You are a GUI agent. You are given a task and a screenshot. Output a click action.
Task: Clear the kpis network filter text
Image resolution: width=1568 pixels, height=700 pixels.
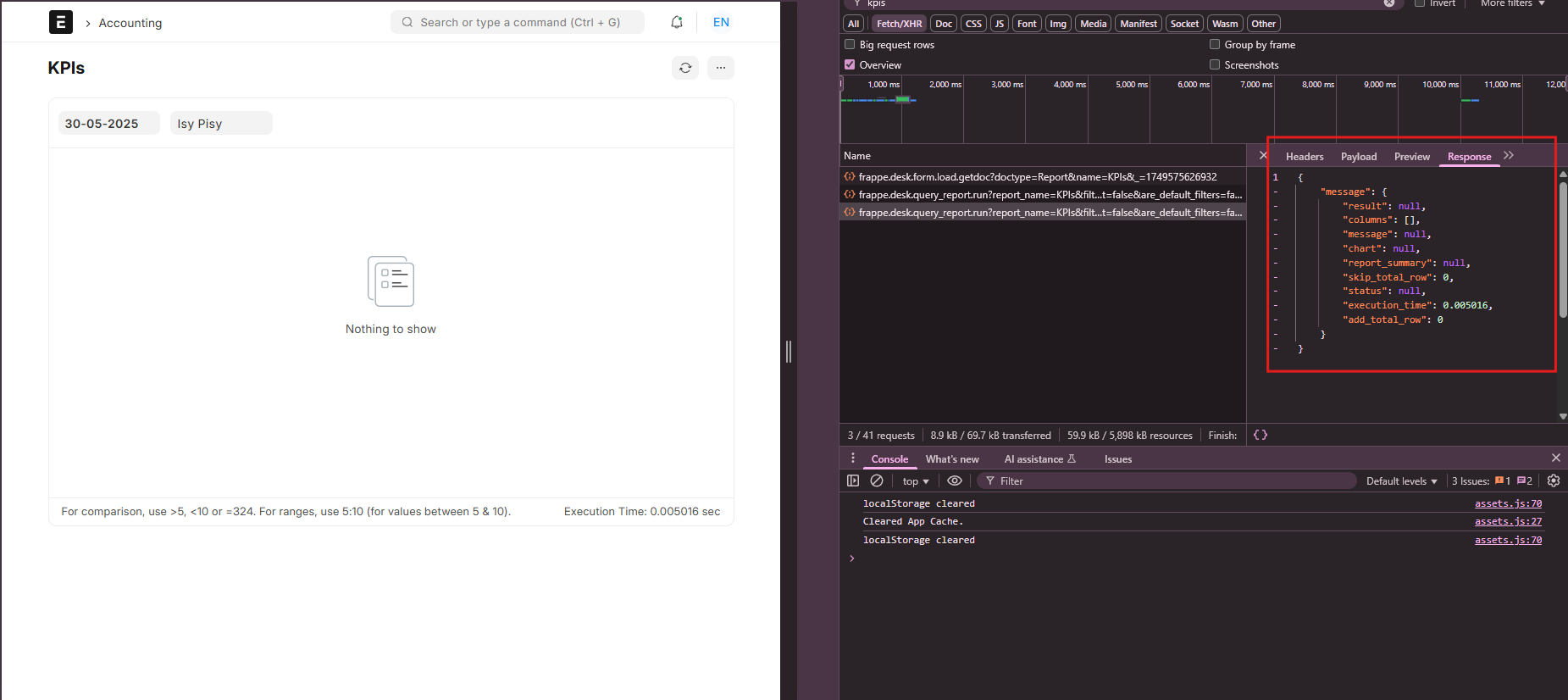[1389, 3]
